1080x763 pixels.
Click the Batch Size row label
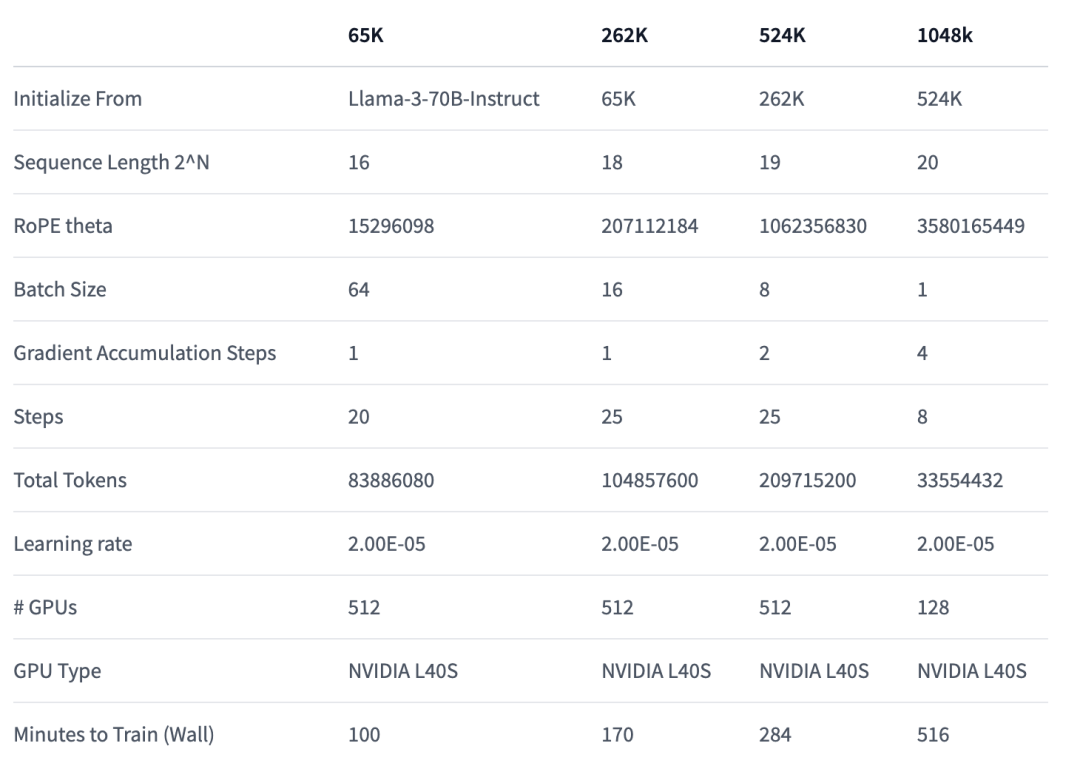[x=60, y=290]
